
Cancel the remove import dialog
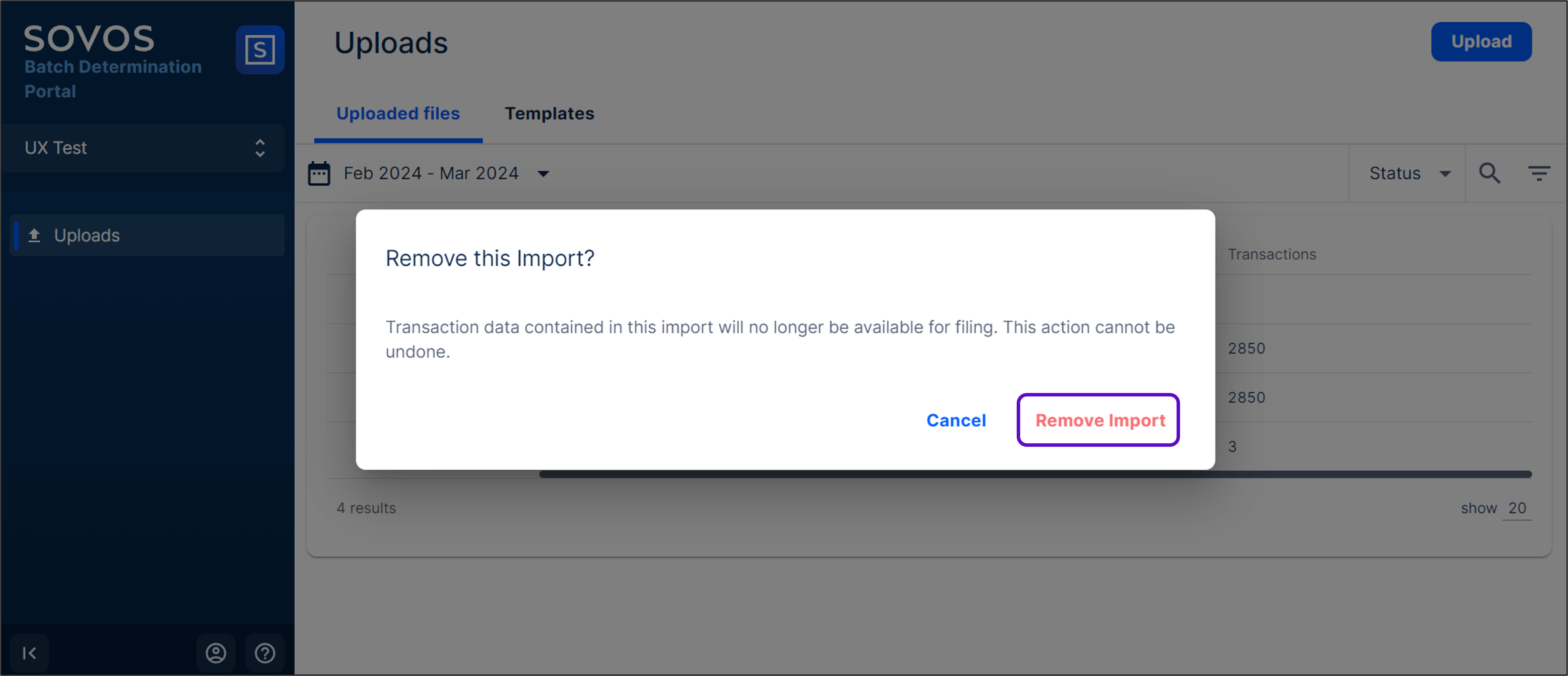[956, 420]
